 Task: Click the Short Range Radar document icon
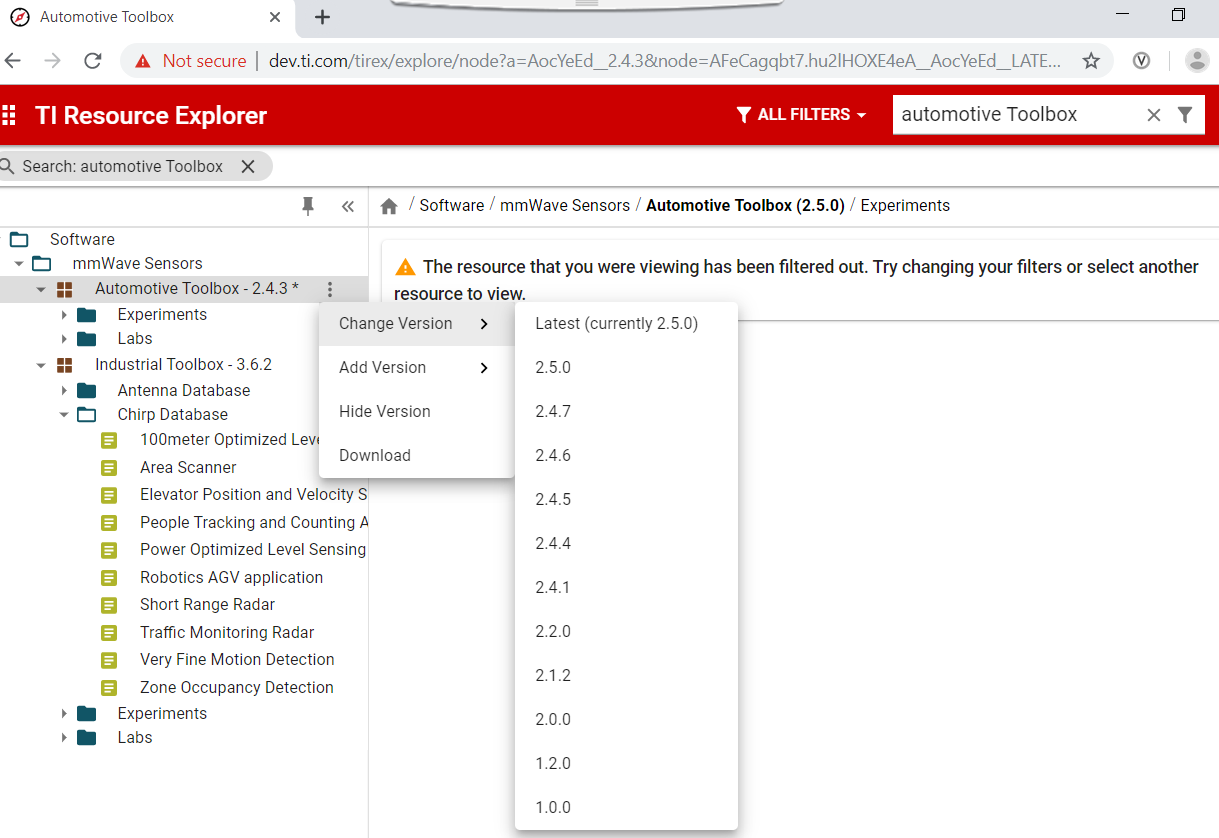pyautogui.click(x=109, y=605)
